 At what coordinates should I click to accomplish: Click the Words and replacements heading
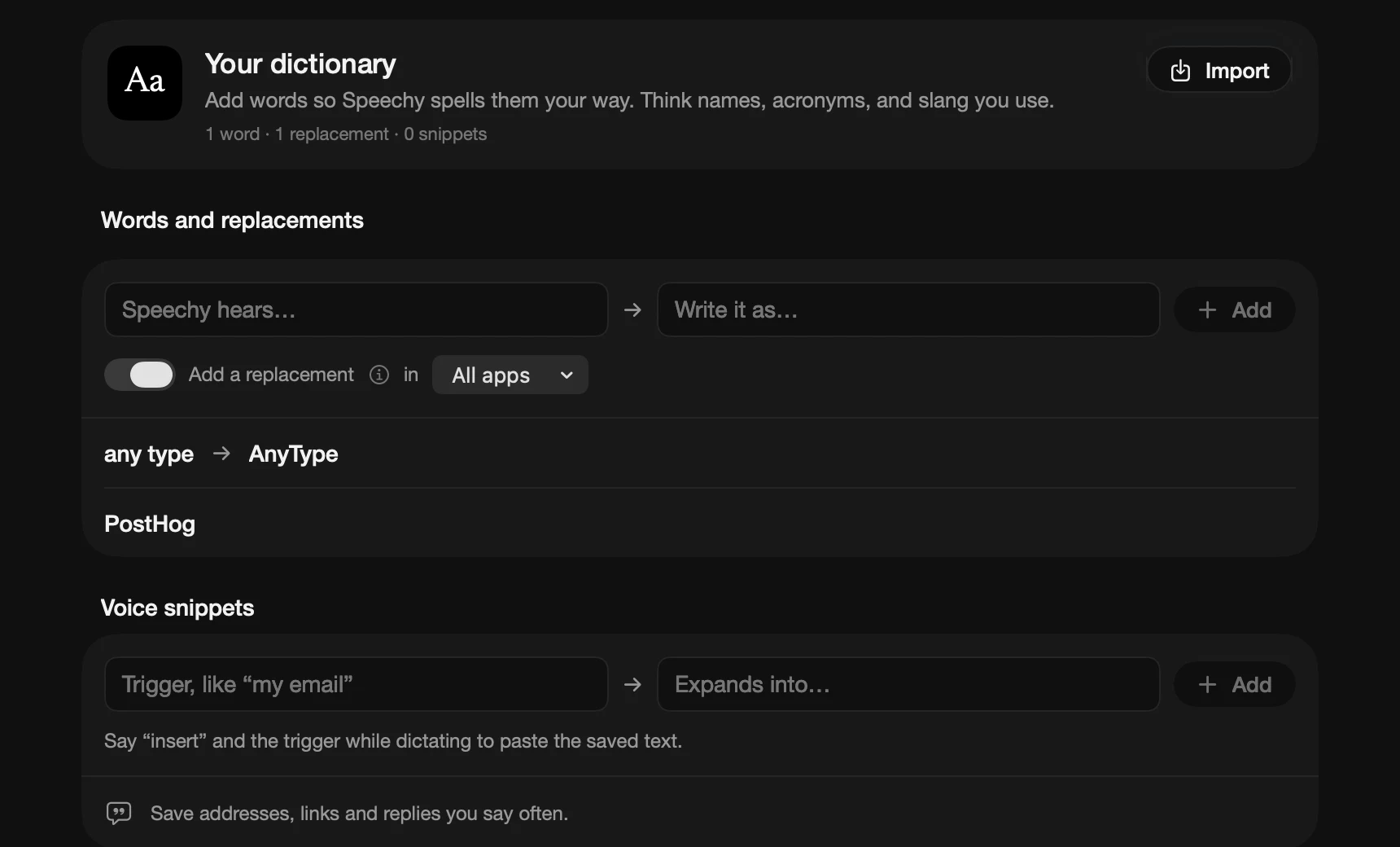pyautogui.click(x=232, y=221)
